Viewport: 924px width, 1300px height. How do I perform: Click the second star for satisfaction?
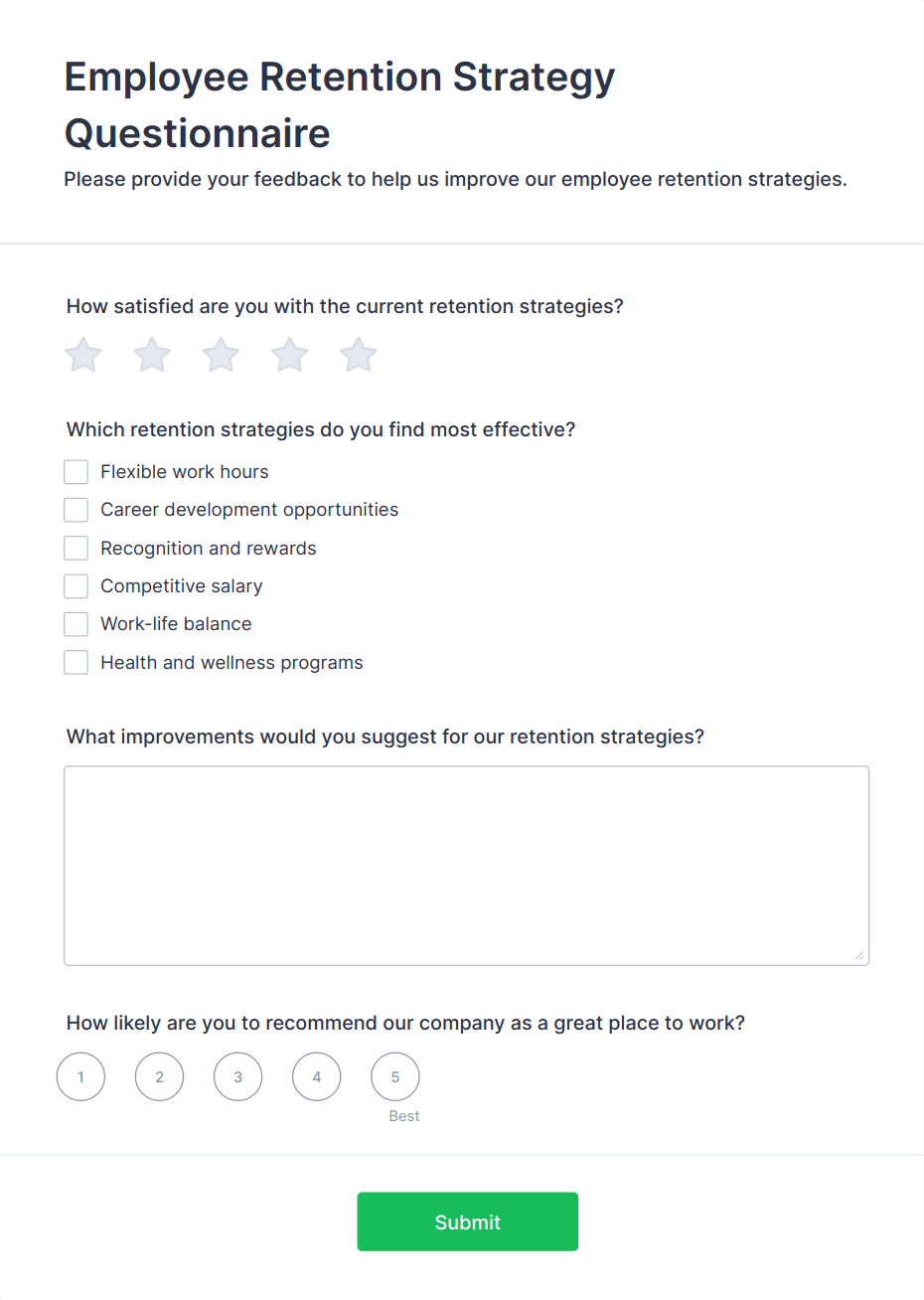[151, 355]
